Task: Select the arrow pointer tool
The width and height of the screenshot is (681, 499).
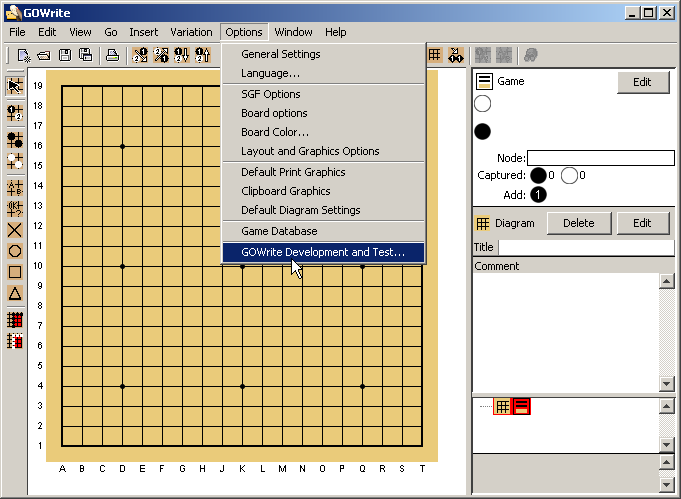Action: tap(15, 86)
